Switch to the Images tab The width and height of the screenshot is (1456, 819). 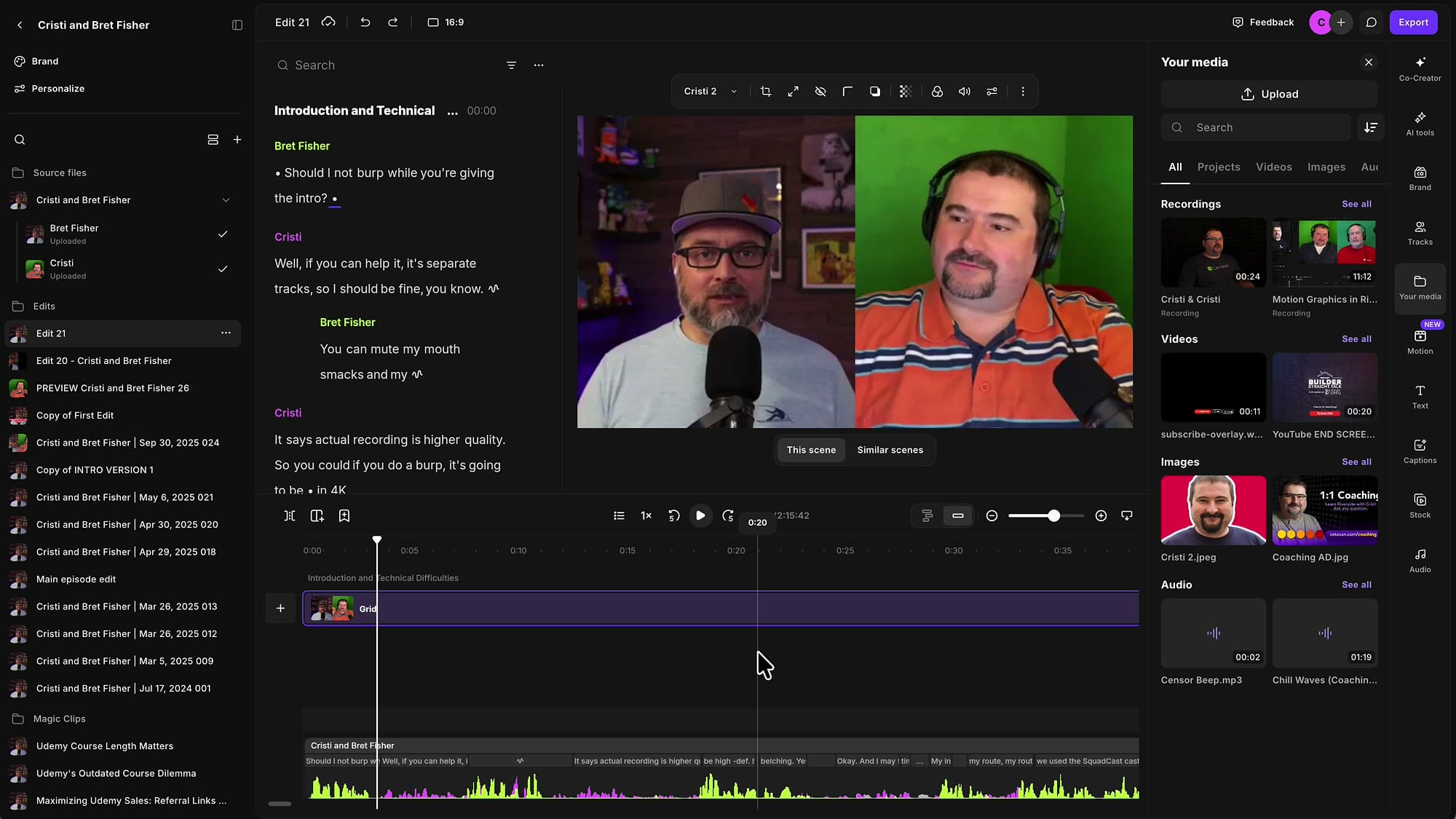coord(1326,167)
